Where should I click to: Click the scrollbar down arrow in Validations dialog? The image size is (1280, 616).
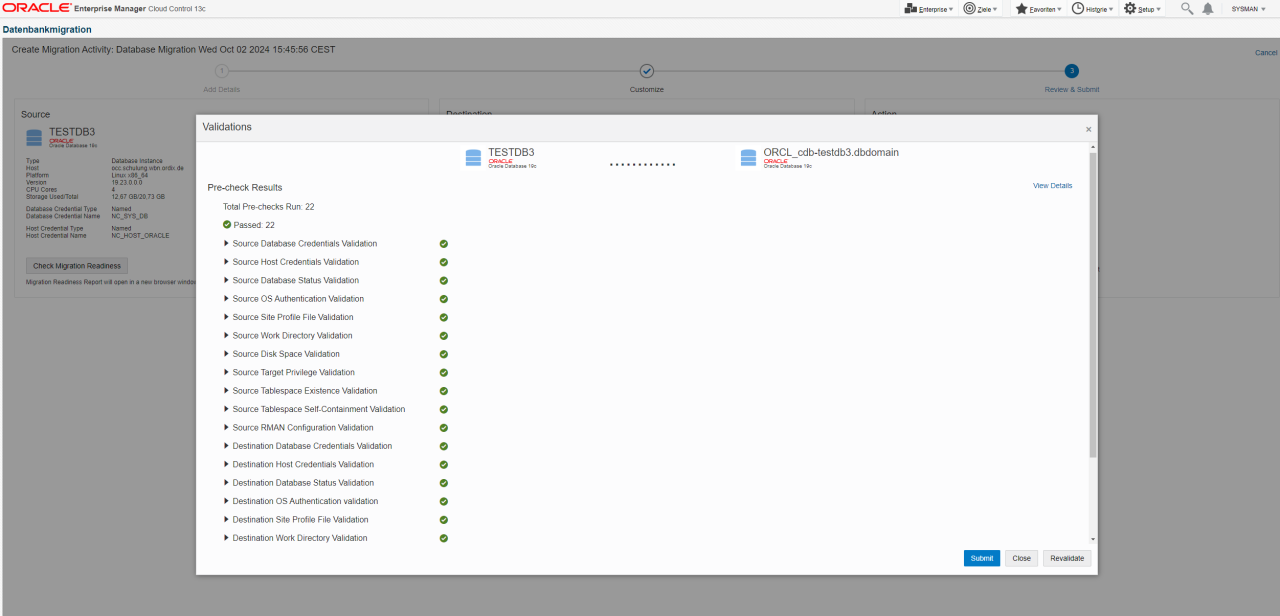tap(1093, 540)
